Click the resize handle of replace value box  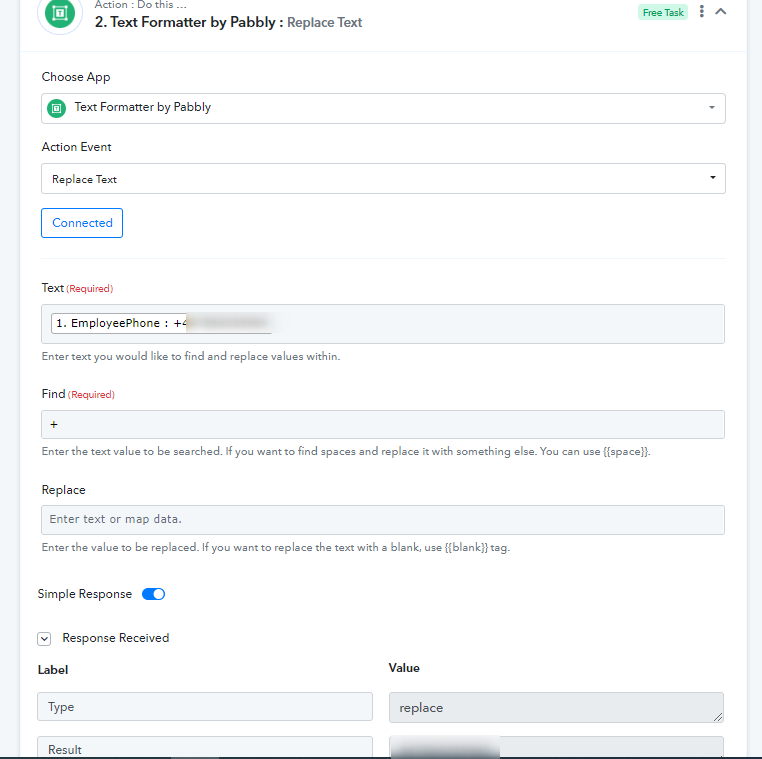click(x=718, y=716)
